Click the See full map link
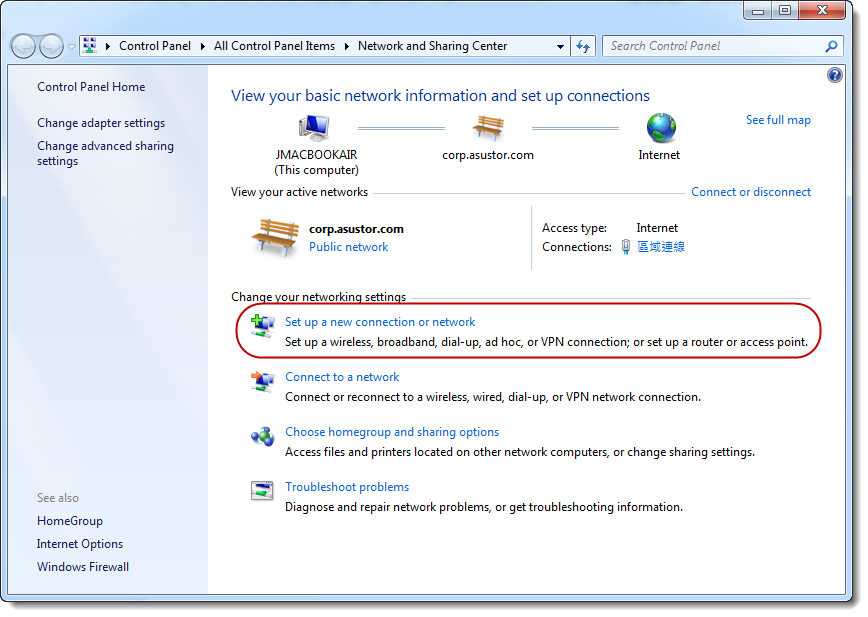 778,120
